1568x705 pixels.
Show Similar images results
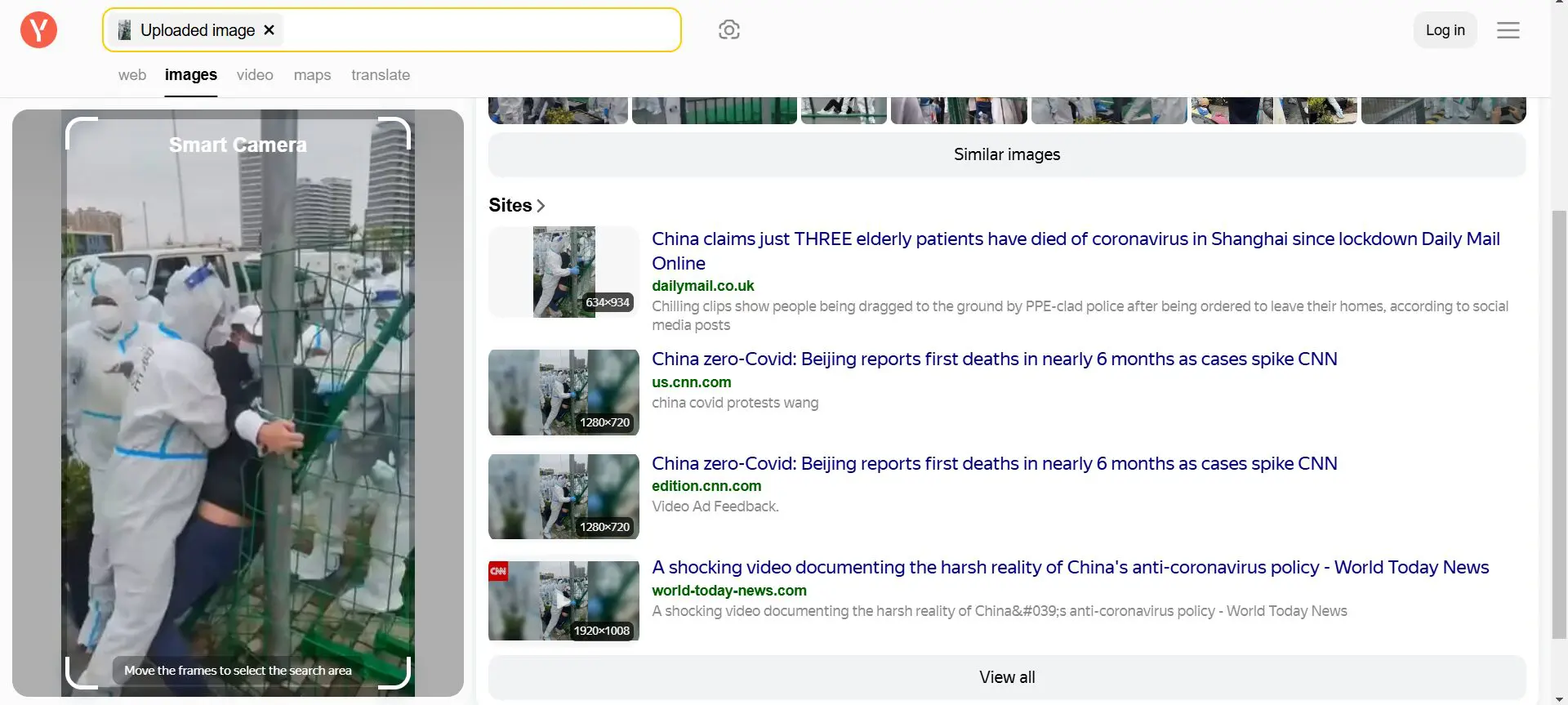pos(1007,154)
